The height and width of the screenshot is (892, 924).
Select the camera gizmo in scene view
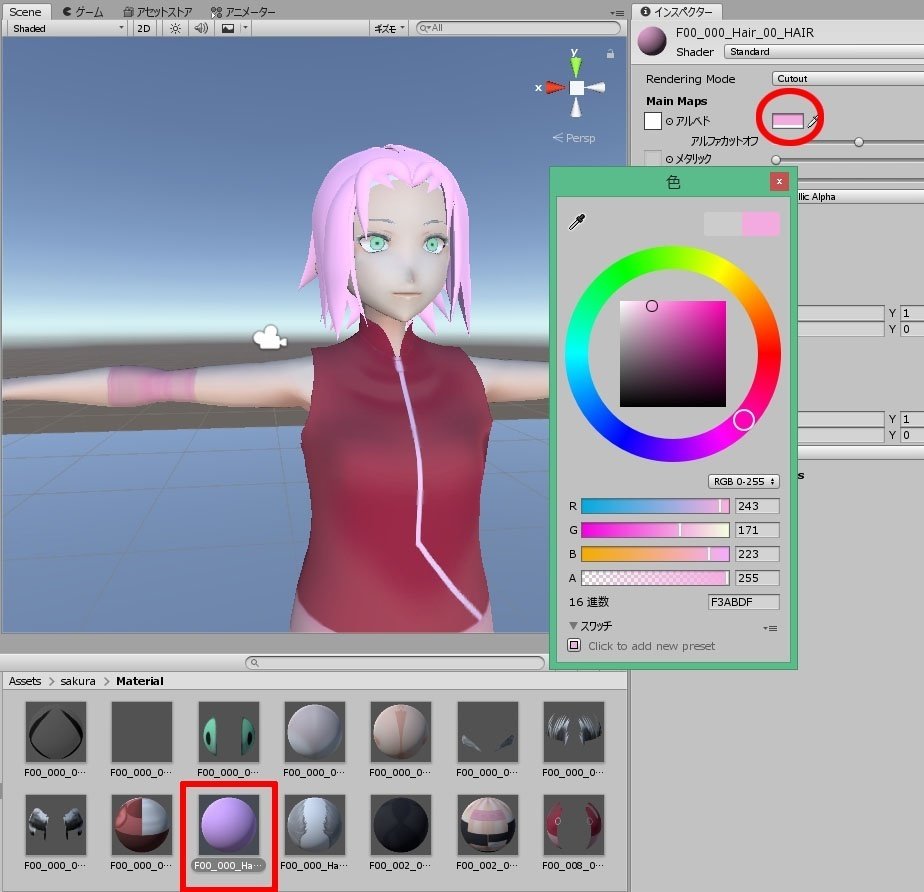click(269, 338)
